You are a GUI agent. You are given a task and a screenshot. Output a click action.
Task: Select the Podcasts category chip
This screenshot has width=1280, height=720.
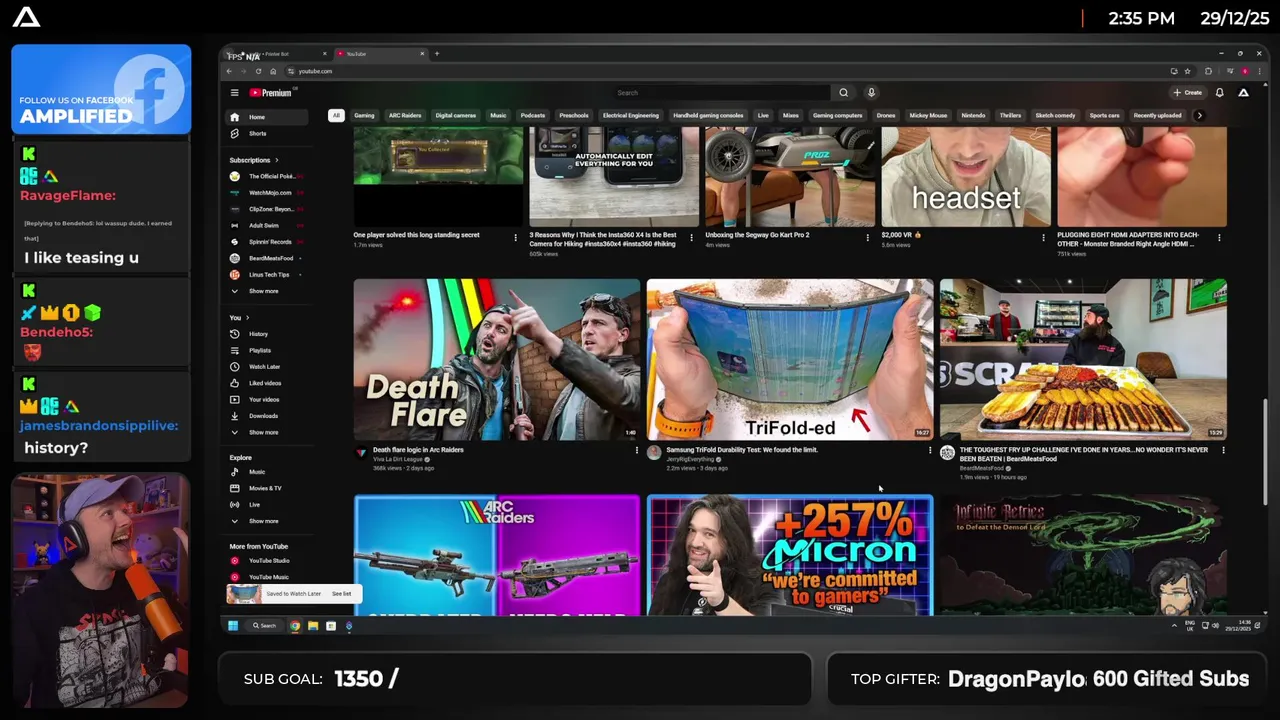pos(533,115)
